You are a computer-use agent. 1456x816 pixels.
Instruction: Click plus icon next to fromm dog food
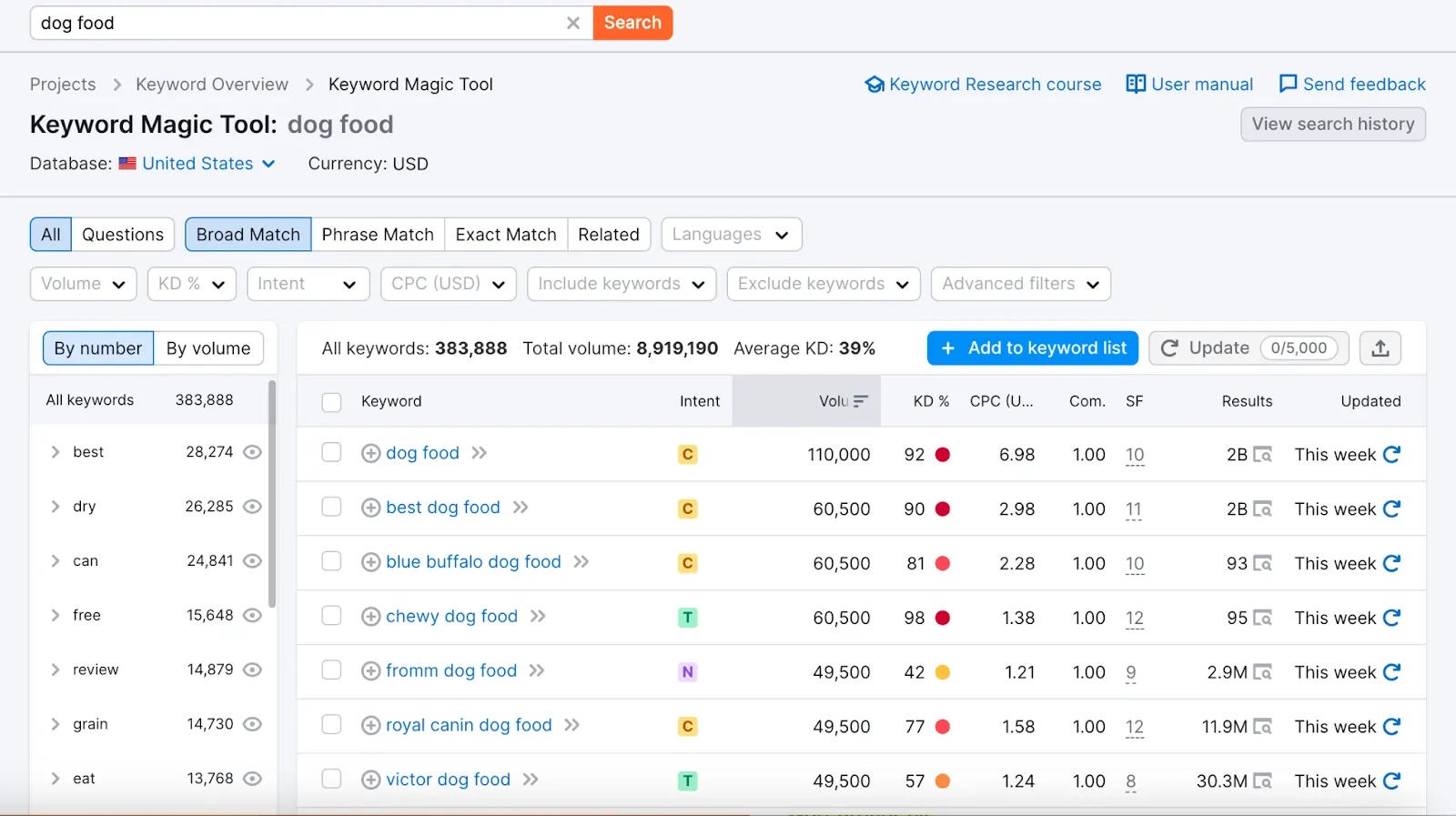370,671
